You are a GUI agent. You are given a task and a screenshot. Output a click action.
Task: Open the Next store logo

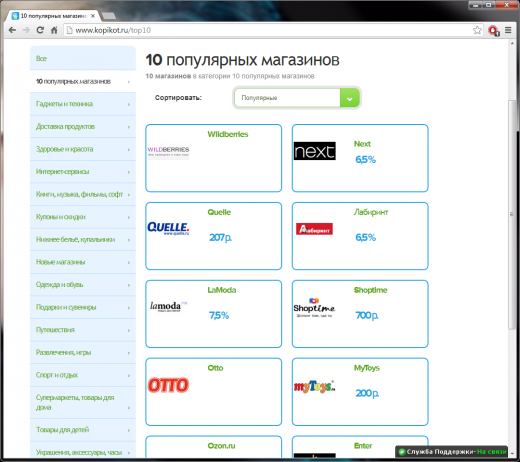pyautogui.click(x=314, y=151)
